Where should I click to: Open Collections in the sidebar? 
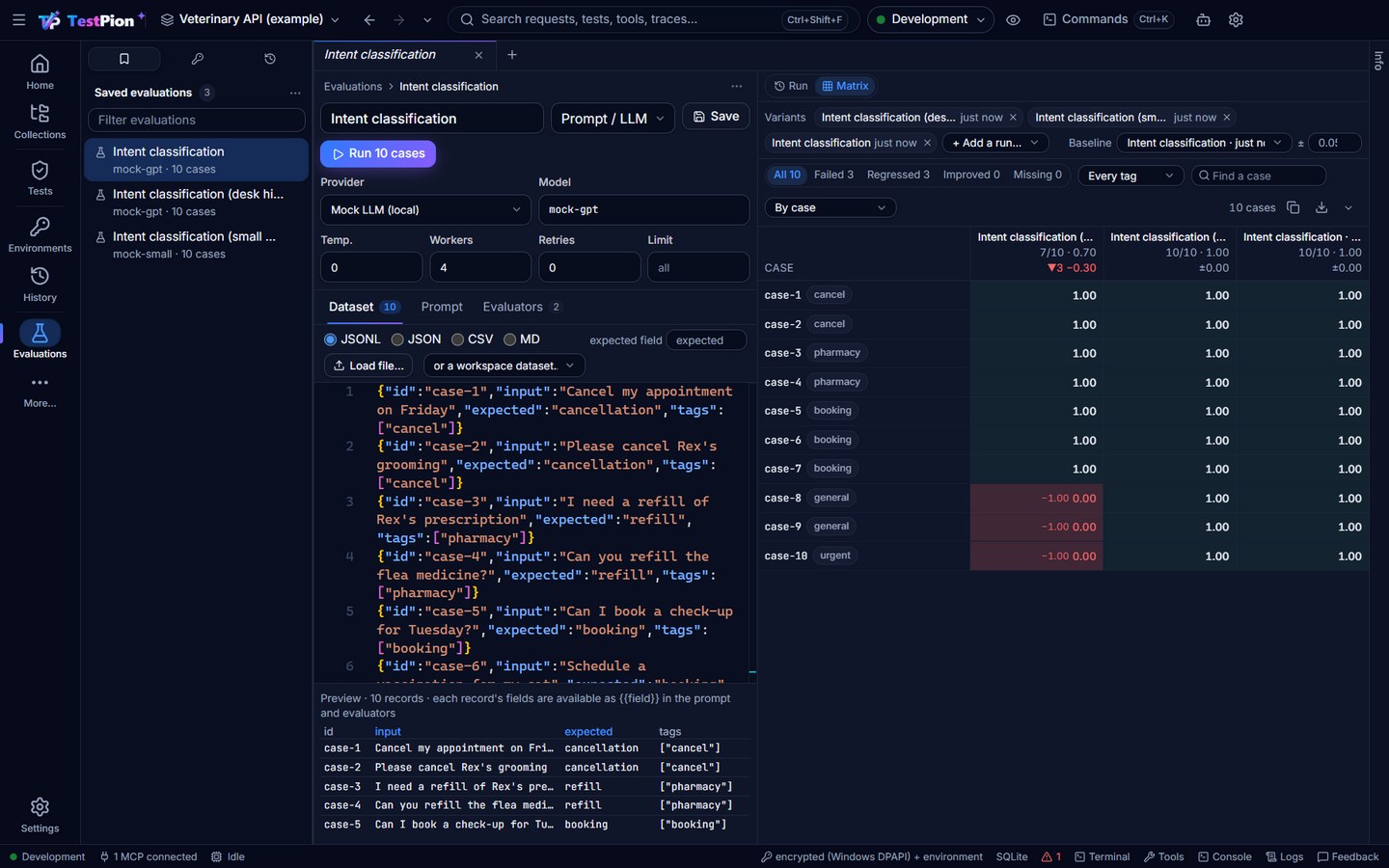point(40,122)
